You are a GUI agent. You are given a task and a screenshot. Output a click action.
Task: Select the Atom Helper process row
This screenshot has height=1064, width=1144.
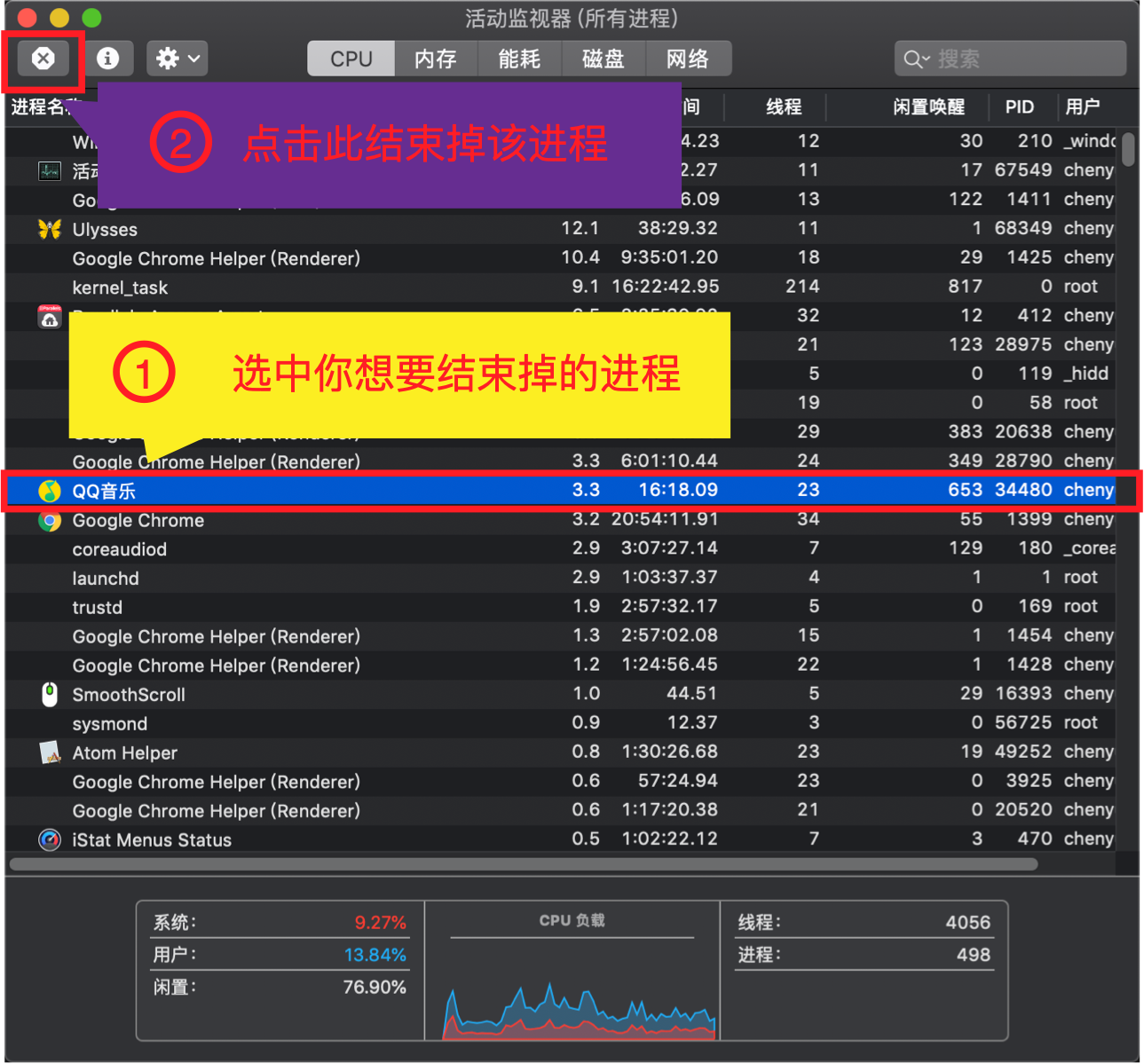pyautogui.click(x=561, y=753)
